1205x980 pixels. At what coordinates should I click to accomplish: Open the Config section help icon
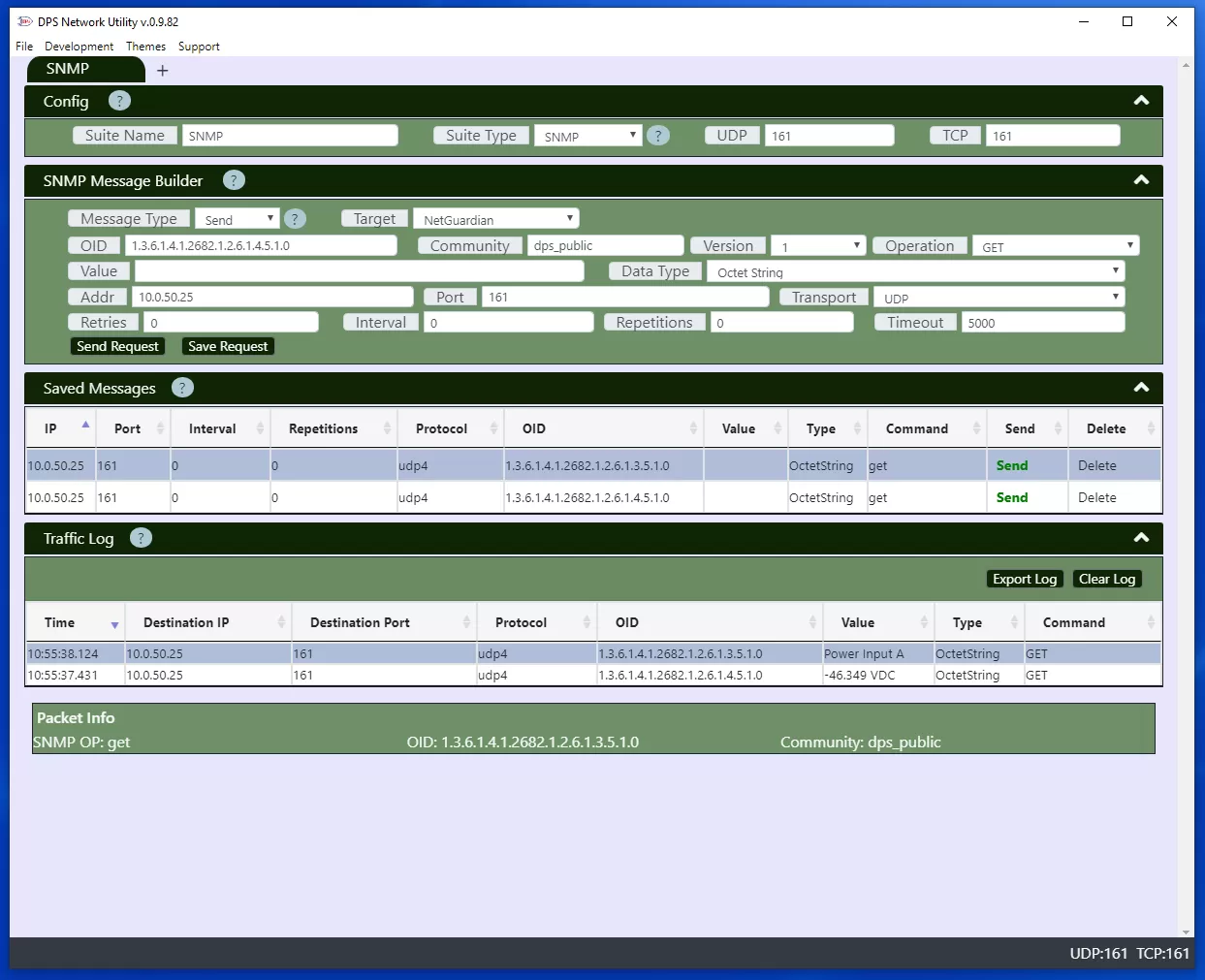tap(119, 101)
